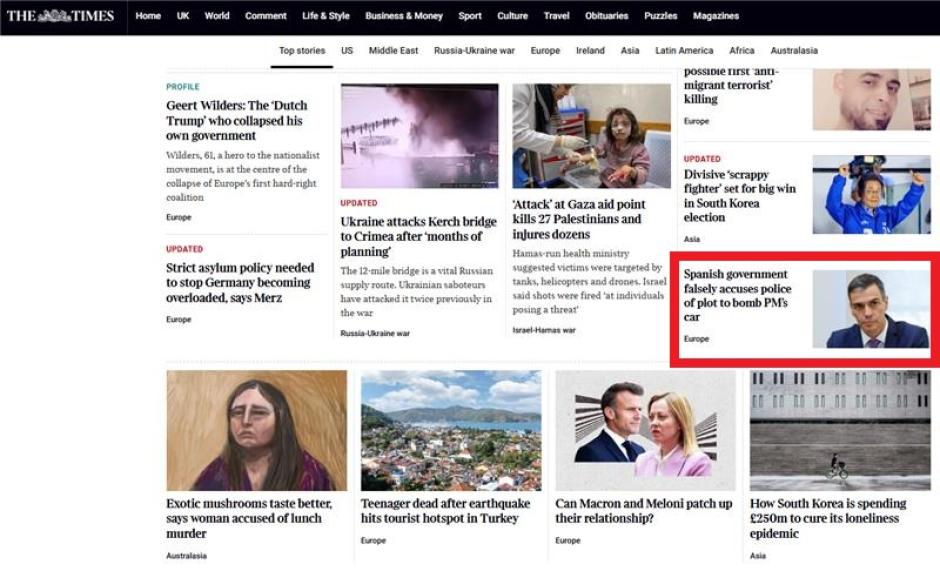This screenshot has width=940, height=571.
Task: Open Spanish government falsely accuses police headline
Action: pos(737,296)
